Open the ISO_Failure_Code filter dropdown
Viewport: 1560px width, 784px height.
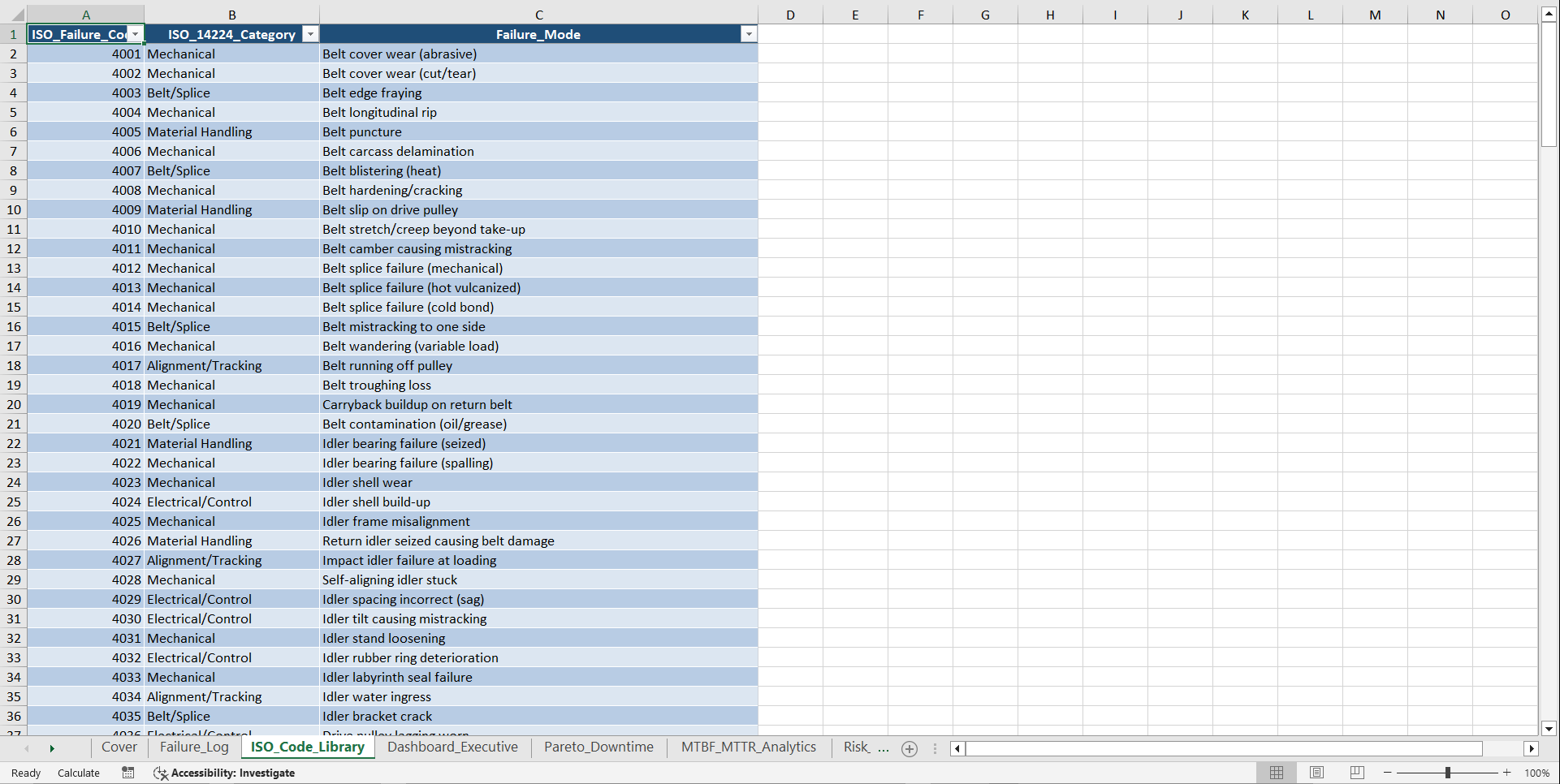tap(136, 34)
